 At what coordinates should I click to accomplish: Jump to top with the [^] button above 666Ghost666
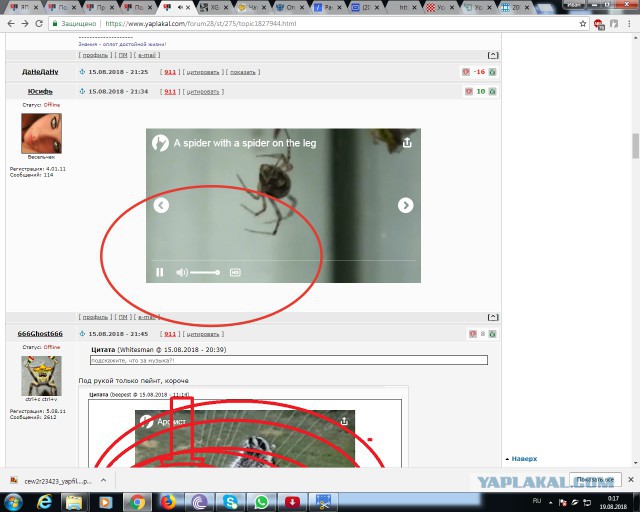(x=493, y=317)
